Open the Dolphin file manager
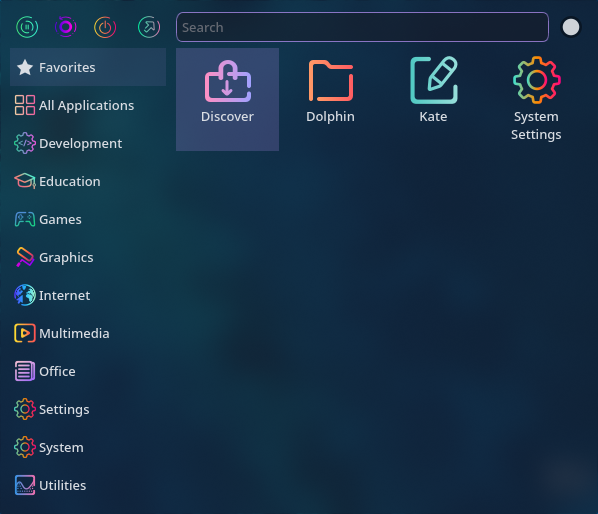 click(x=330, y=99)
